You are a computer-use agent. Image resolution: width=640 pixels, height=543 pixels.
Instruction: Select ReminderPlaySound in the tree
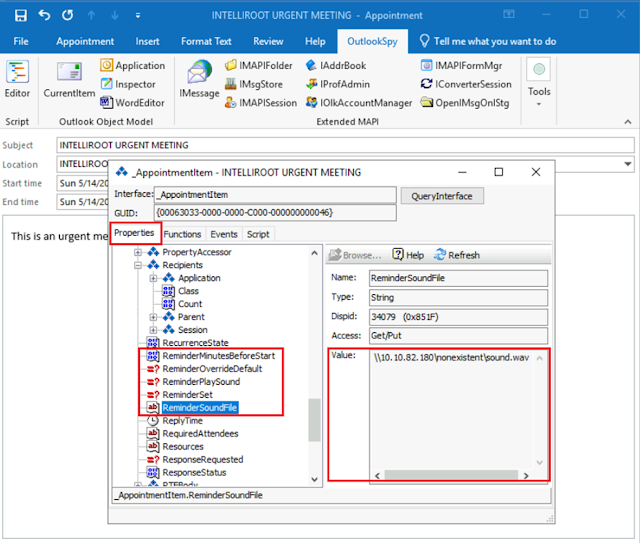[201, 382]
